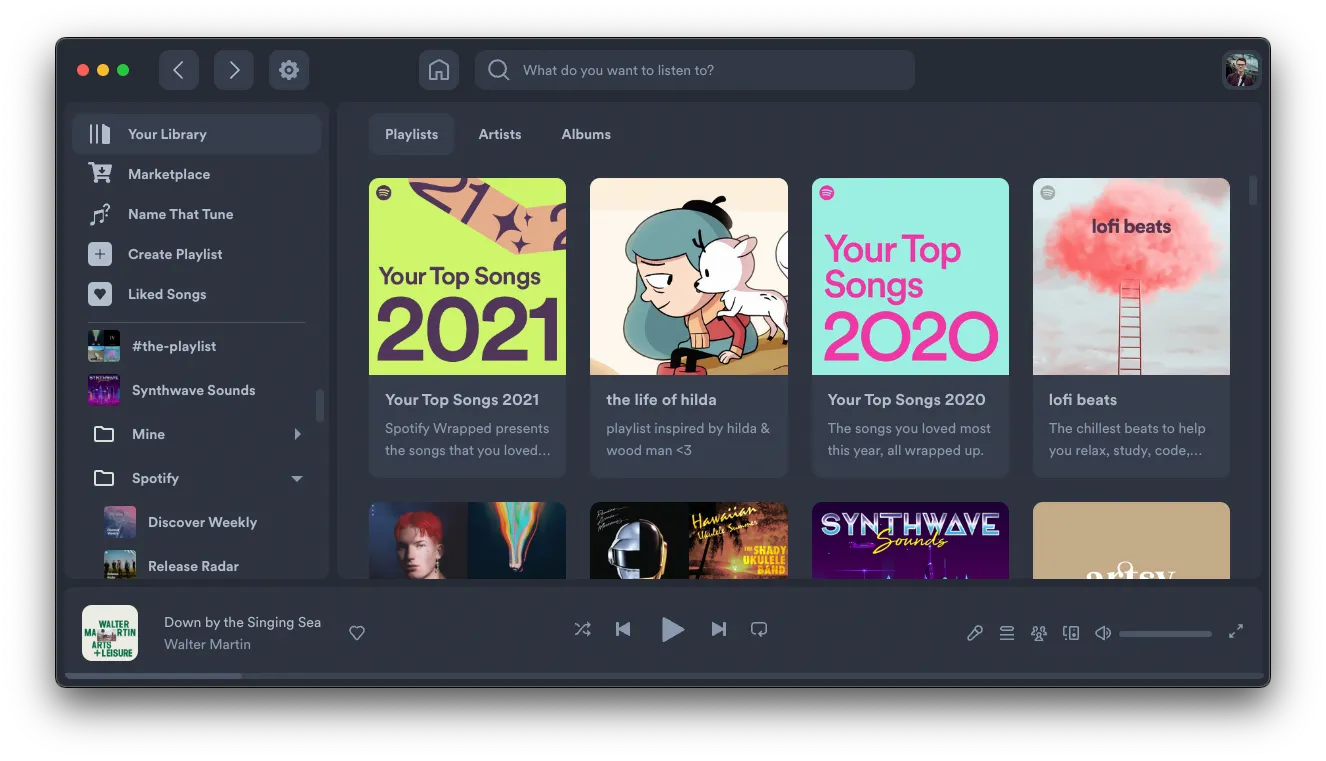Open the Marketplace section

pos(166,174)
